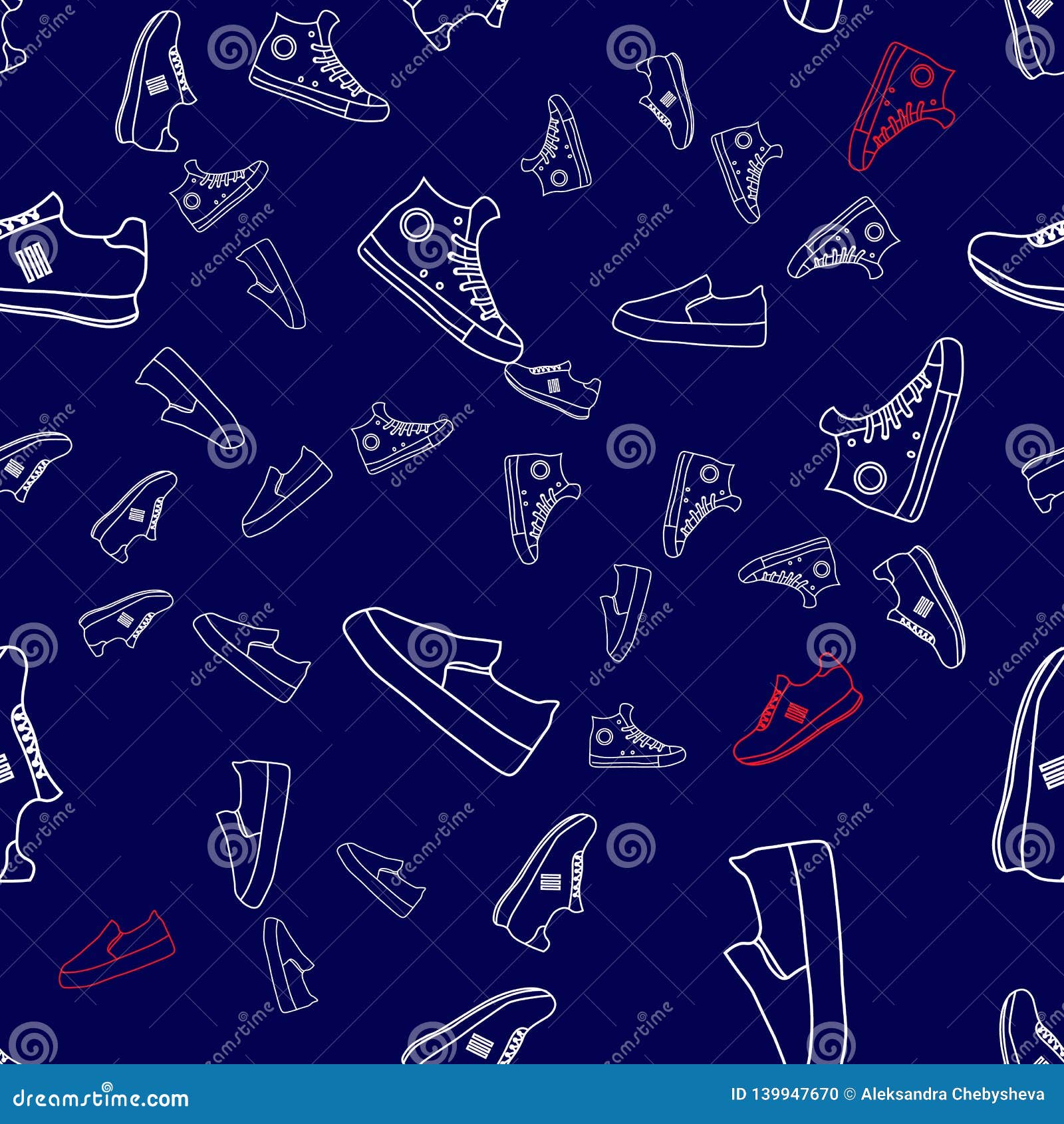Select the white trainer with striped logo top-left
Image resolution: width=1064 pixels, height=1124 pixels.
[73, 259]
